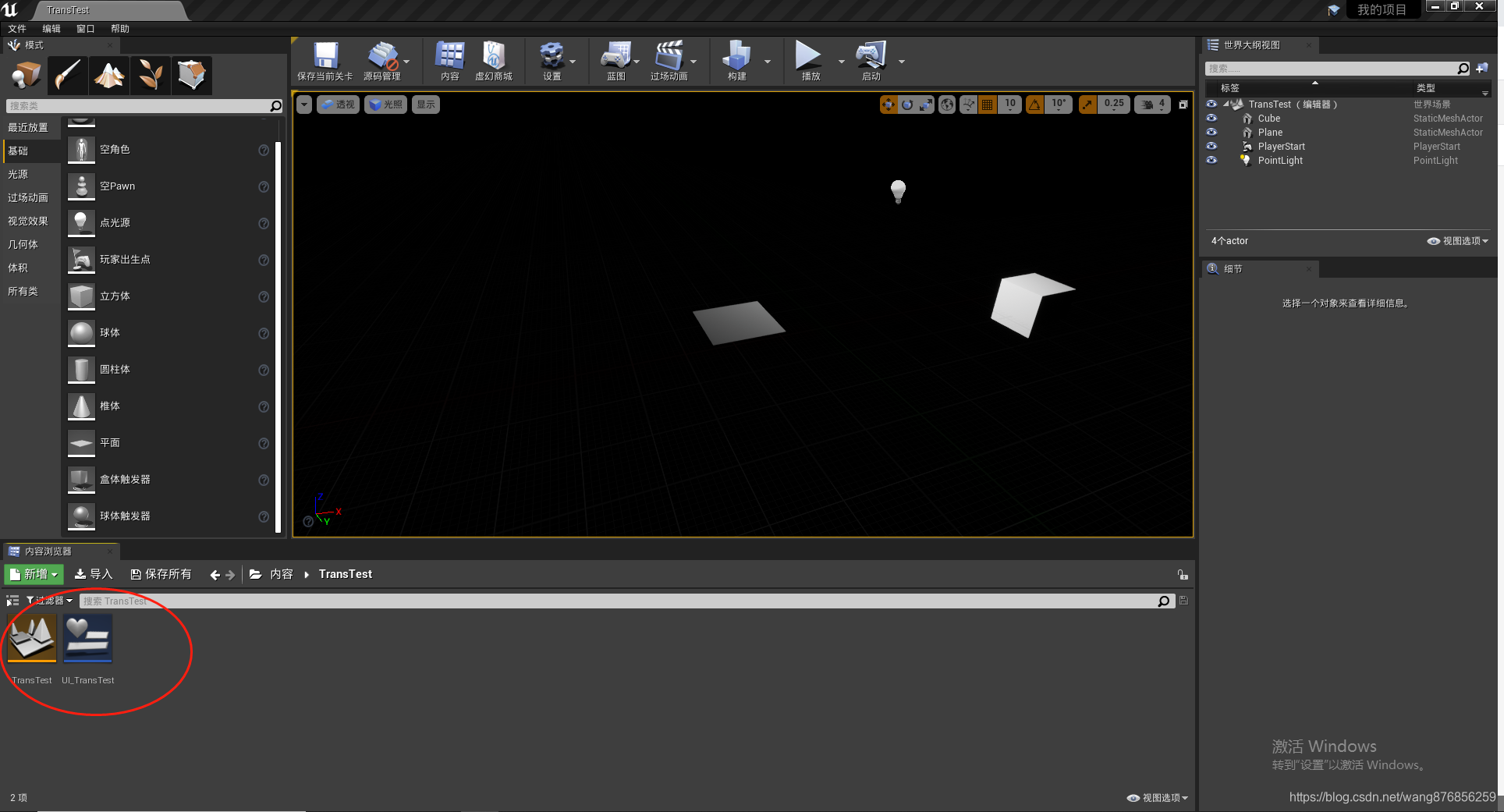The height and width of the screenshot is (812, 1504).
Task: Open the 编辑 Edit menu
Action: pos(51,29)
